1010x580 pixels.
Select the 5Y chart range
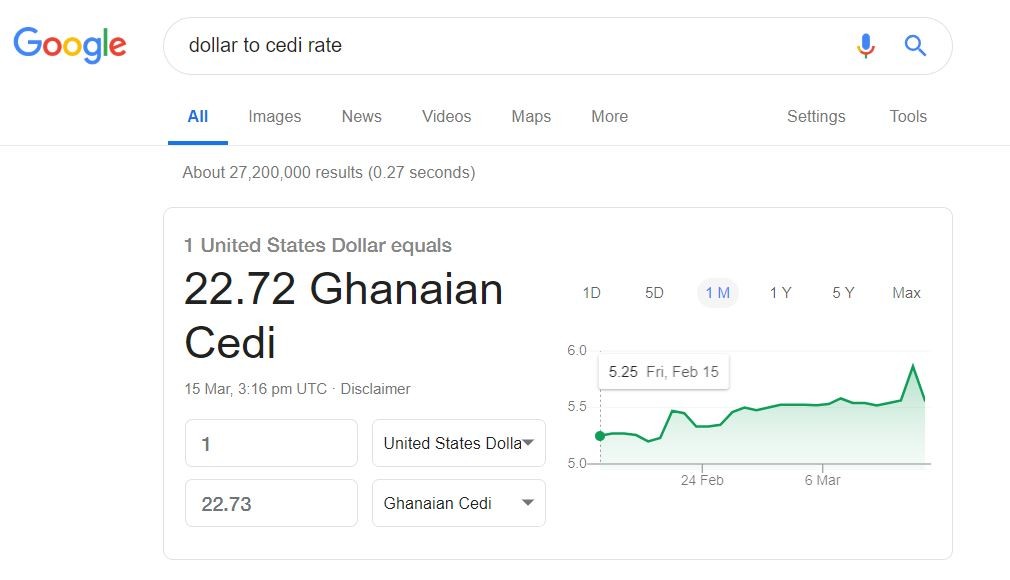843,292
